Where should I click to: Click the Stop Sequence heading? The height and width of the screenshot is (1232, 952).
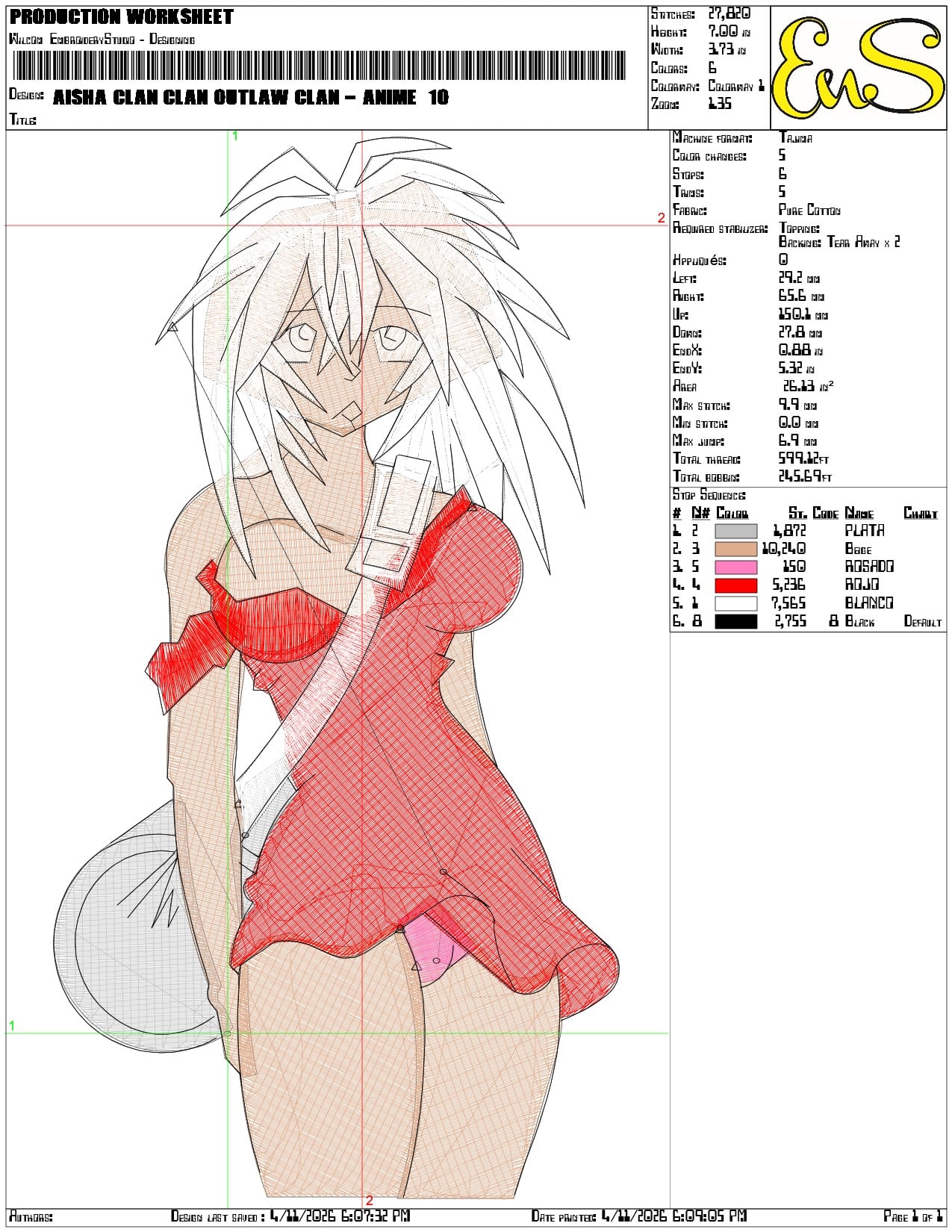pyautogui.click(x=709, y=496)
